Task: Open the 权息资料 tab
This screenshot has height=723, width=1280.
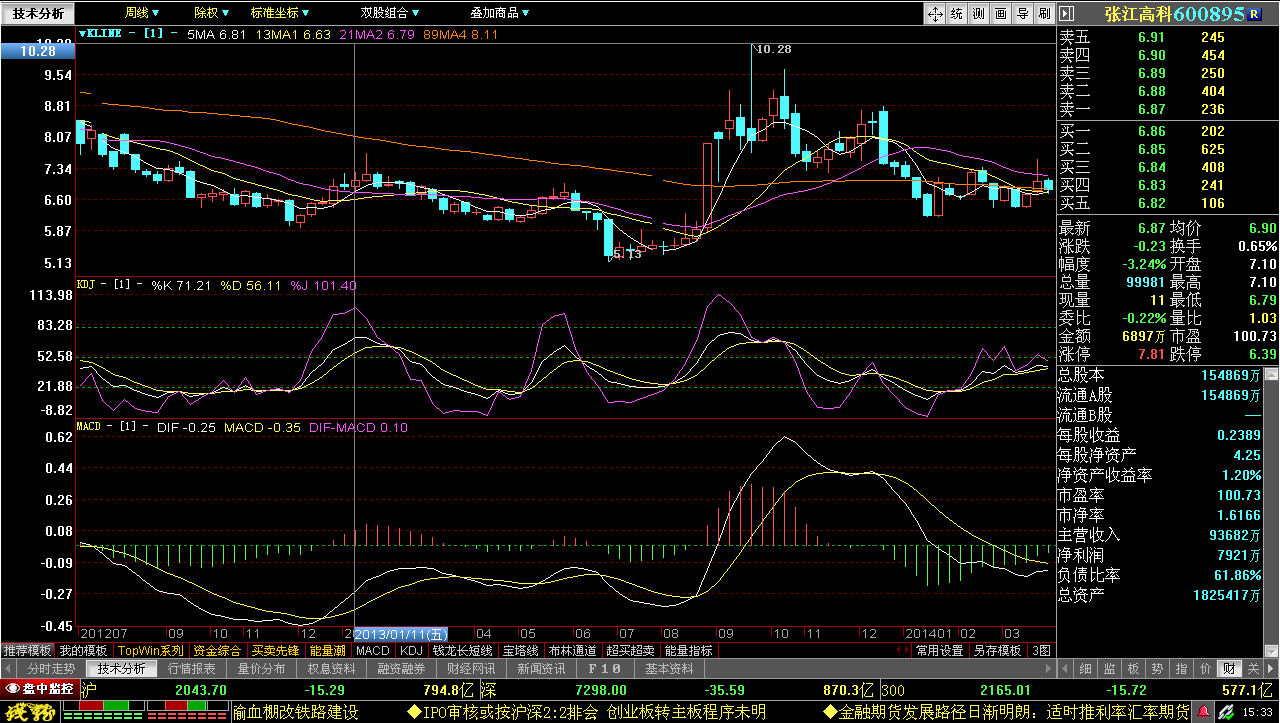Action: pyautogui.click(x=331, y=669)
